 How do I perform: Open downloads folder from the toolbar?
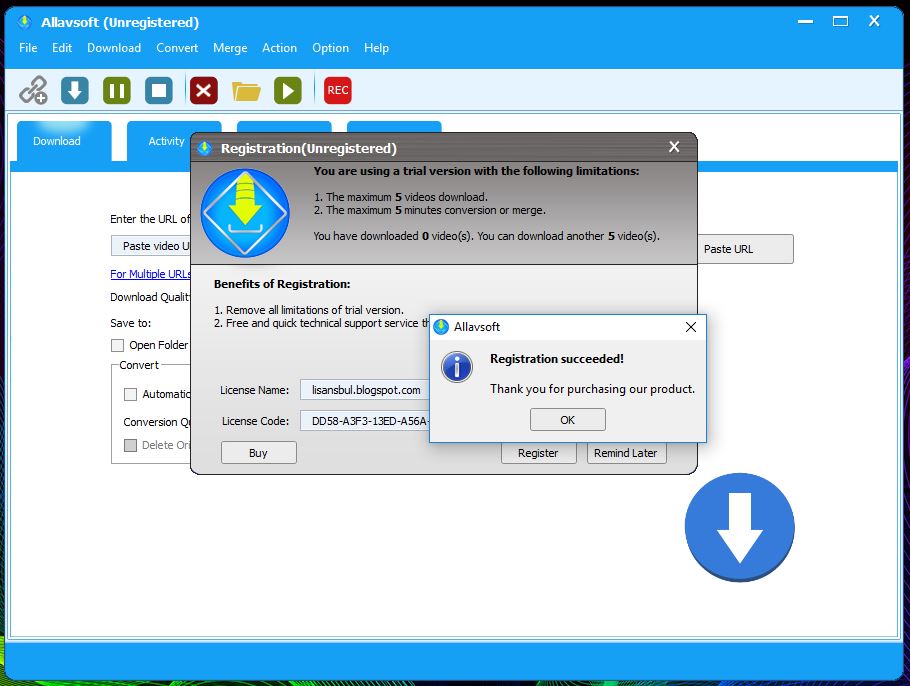pos(246,90)
